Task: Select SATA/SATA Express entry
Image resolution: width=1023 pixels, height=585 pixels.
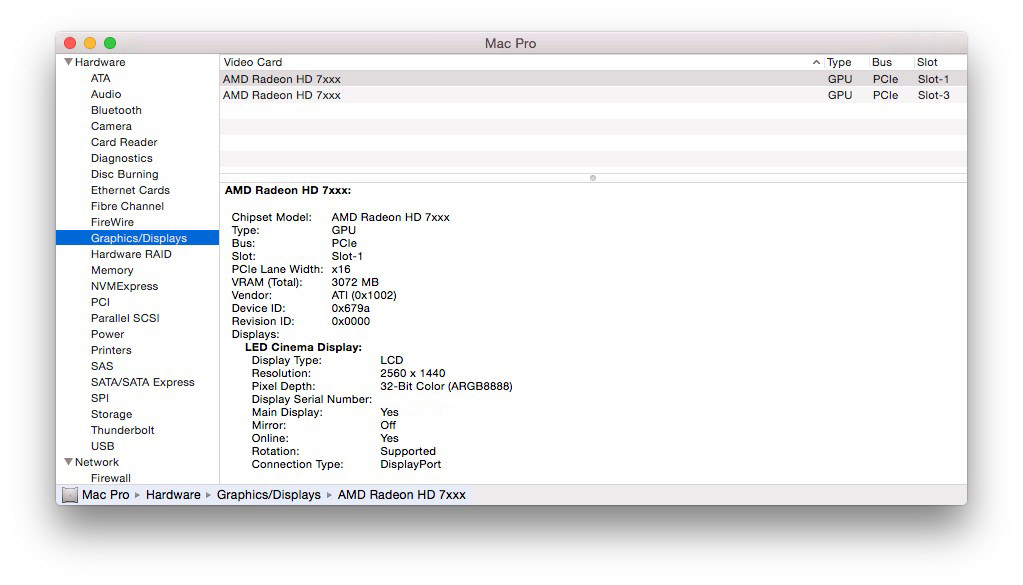Action: coord(143,382)
